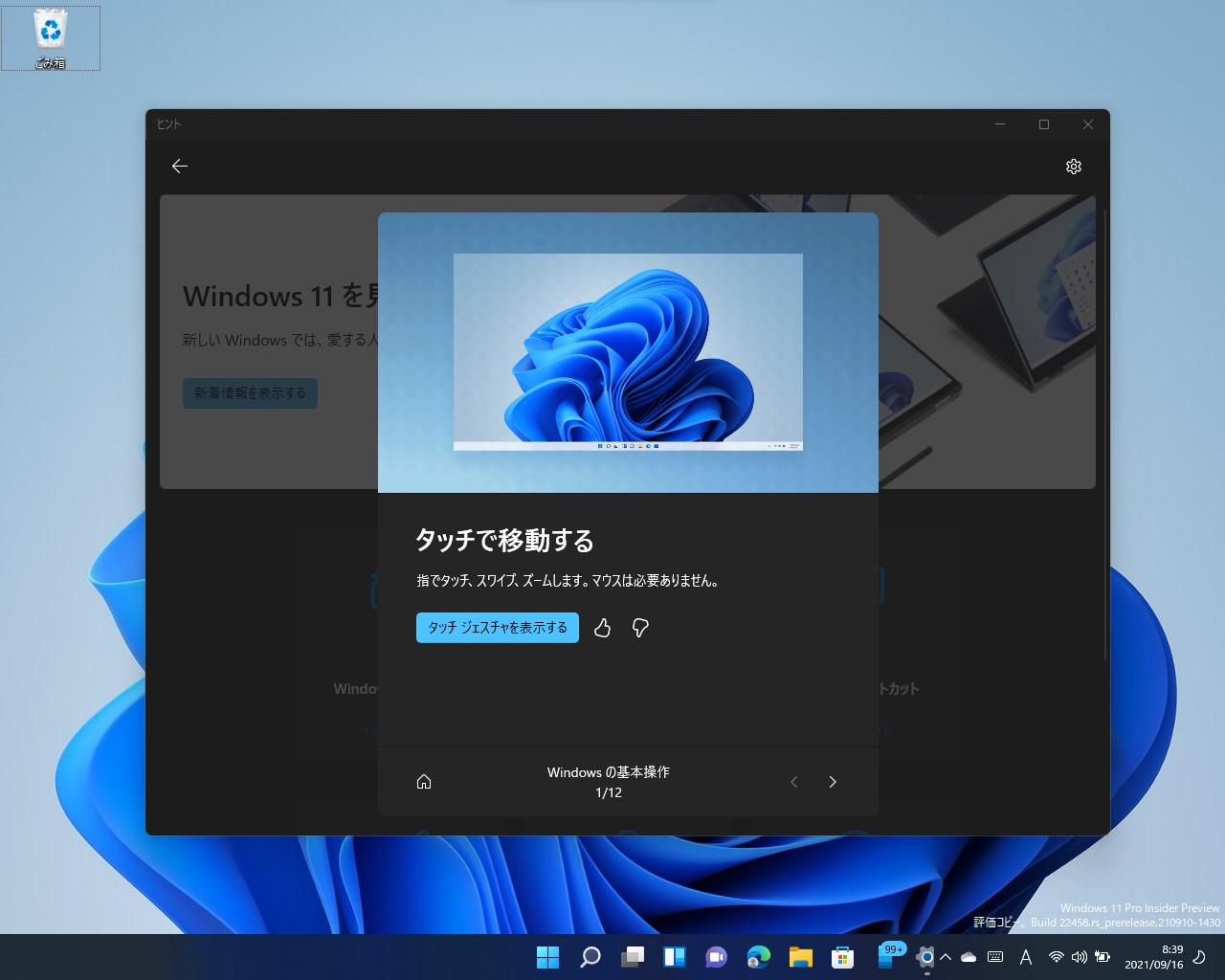
Task: Expand hidden system tray icons
Action: pyautogui.click(x=946, y=956)
